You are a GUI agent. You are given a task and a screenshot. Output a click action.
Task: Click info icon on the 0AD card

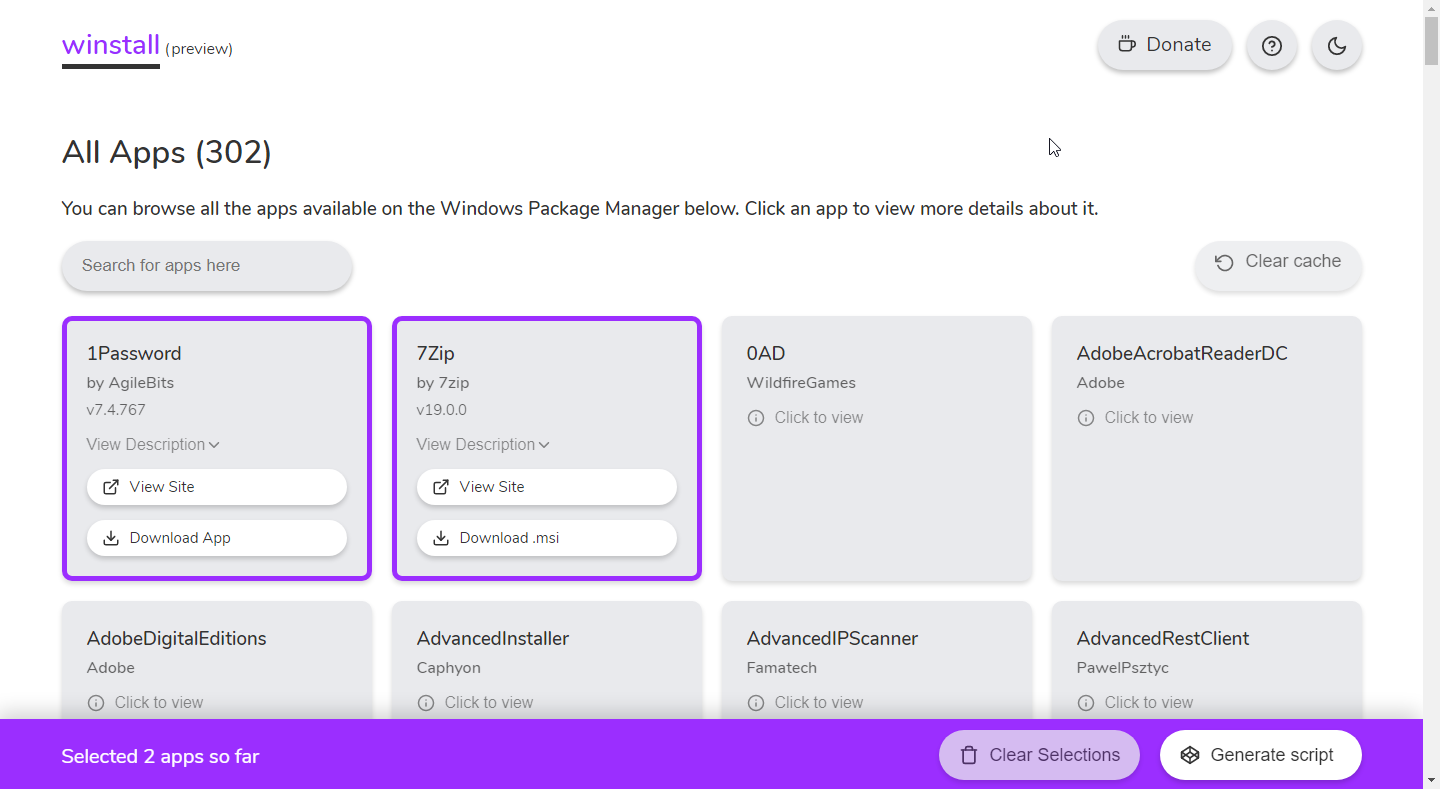tap(756, 418)
